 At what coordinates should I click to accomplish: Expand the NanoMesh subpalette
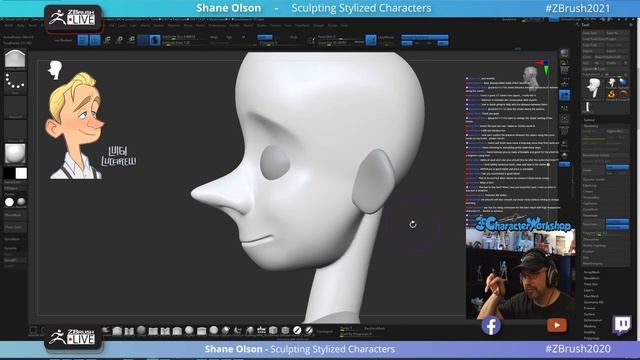pos(591,278)
